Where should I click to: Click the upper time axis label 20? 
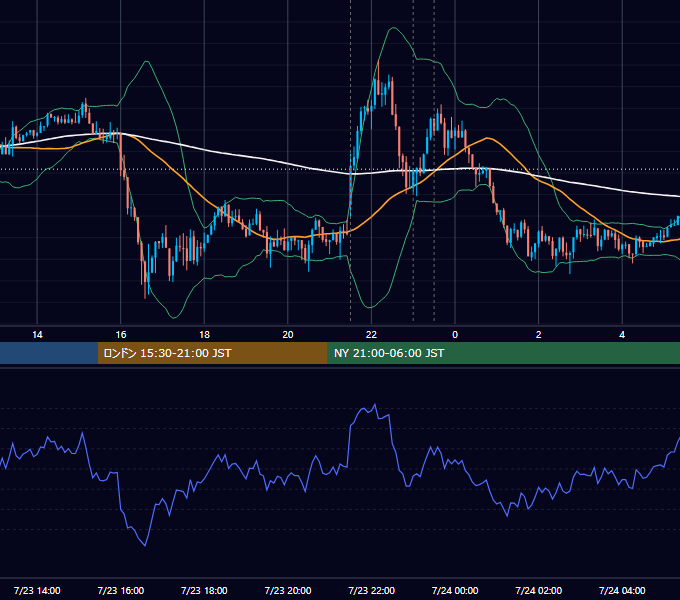pos(288,335)
